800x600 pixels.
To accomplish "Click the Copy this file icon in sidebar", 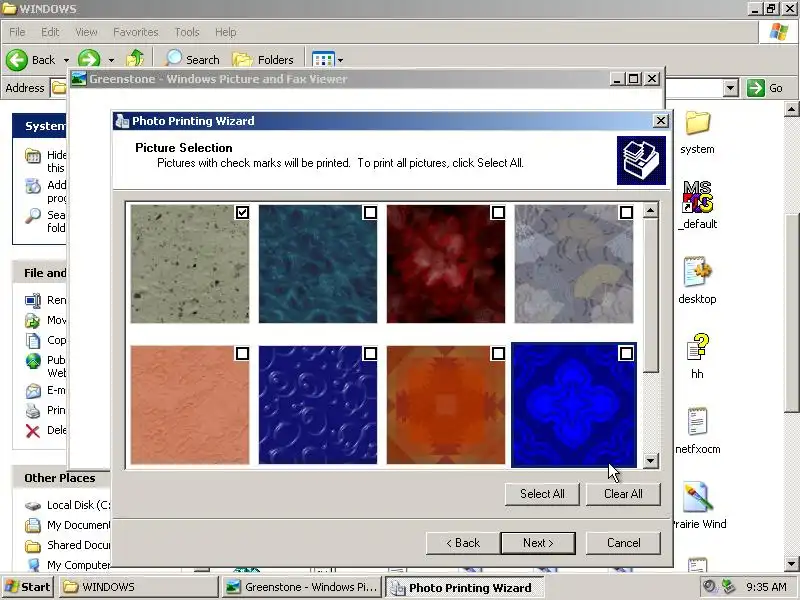I will pyautogui.click(x=33, y=340).
